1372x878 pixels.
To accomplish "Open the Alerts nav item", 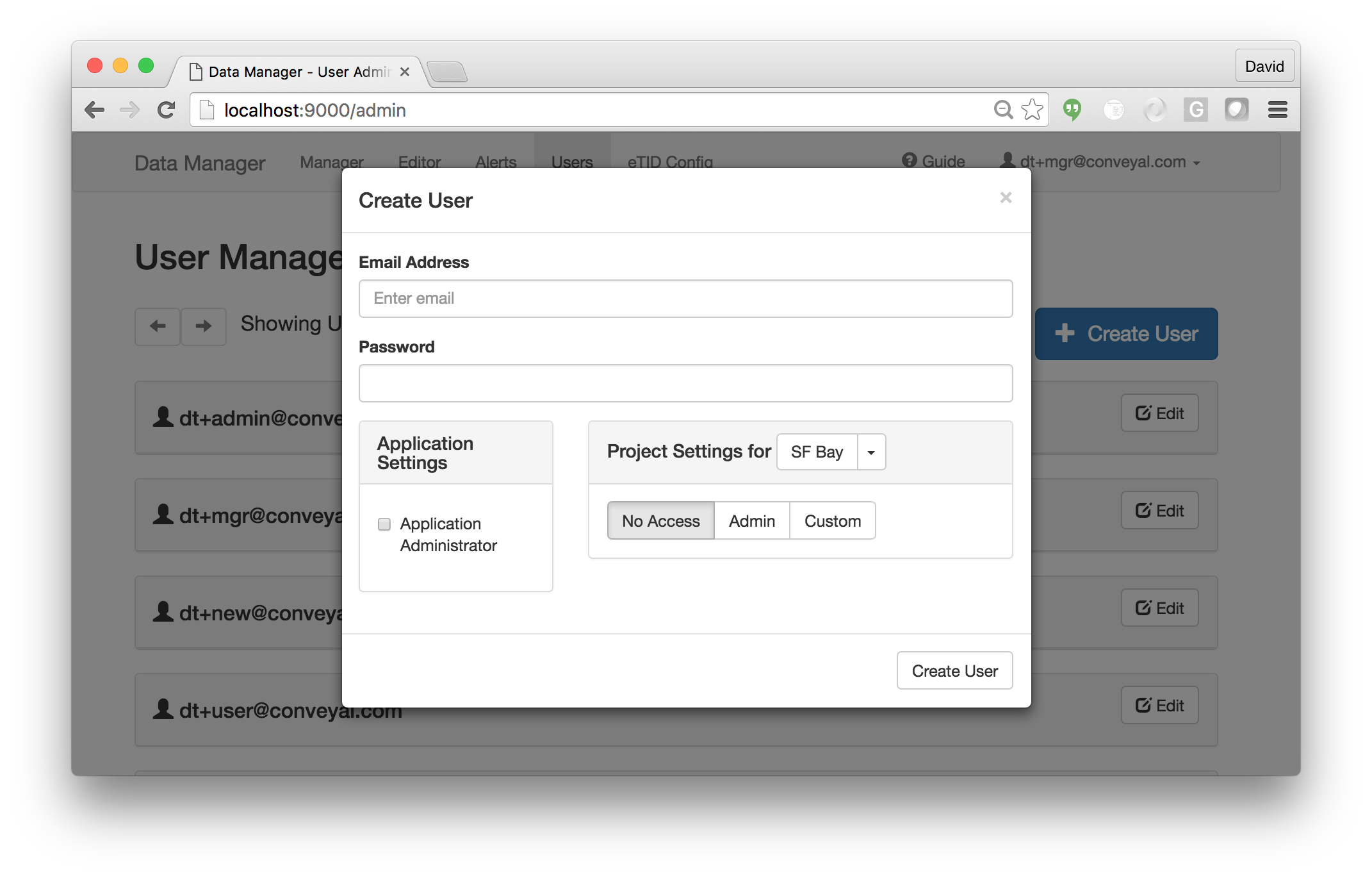I will (x=496, y=162).
